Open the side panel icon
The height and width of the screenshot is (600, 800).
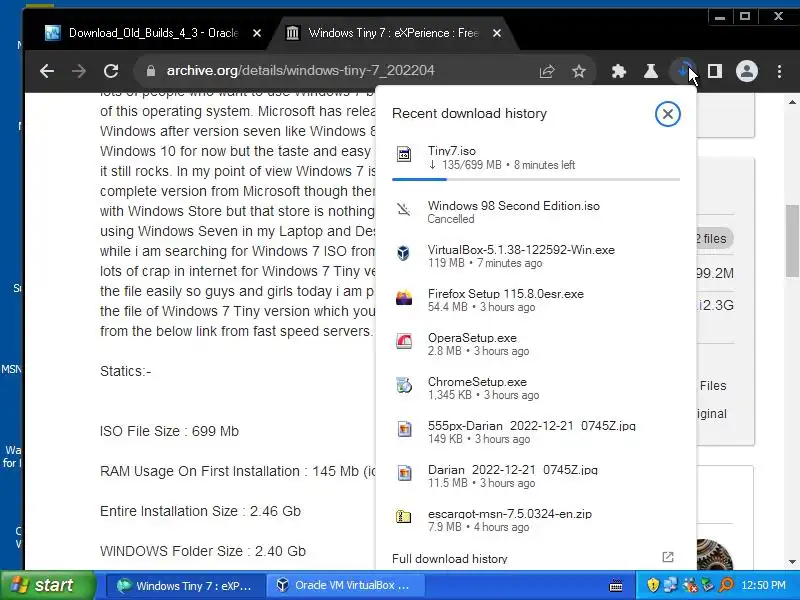(x=715, y=71)
